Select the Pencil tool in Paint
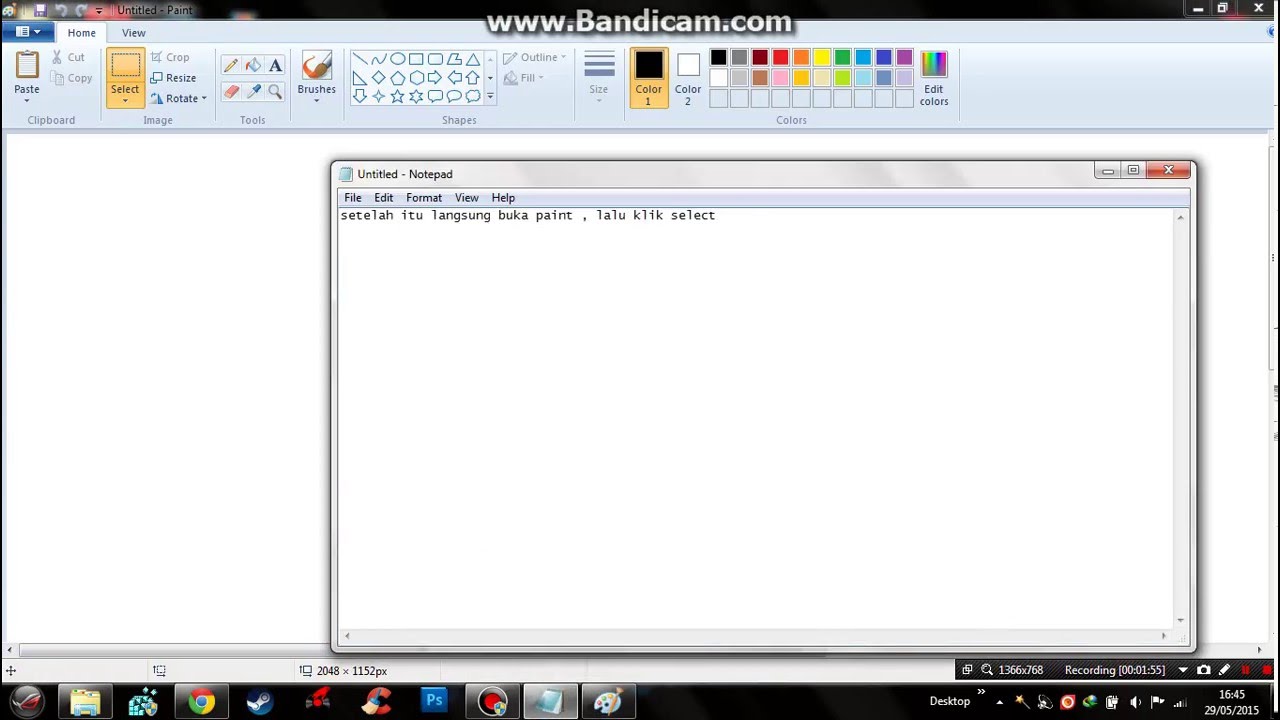 tap(231, 66)
